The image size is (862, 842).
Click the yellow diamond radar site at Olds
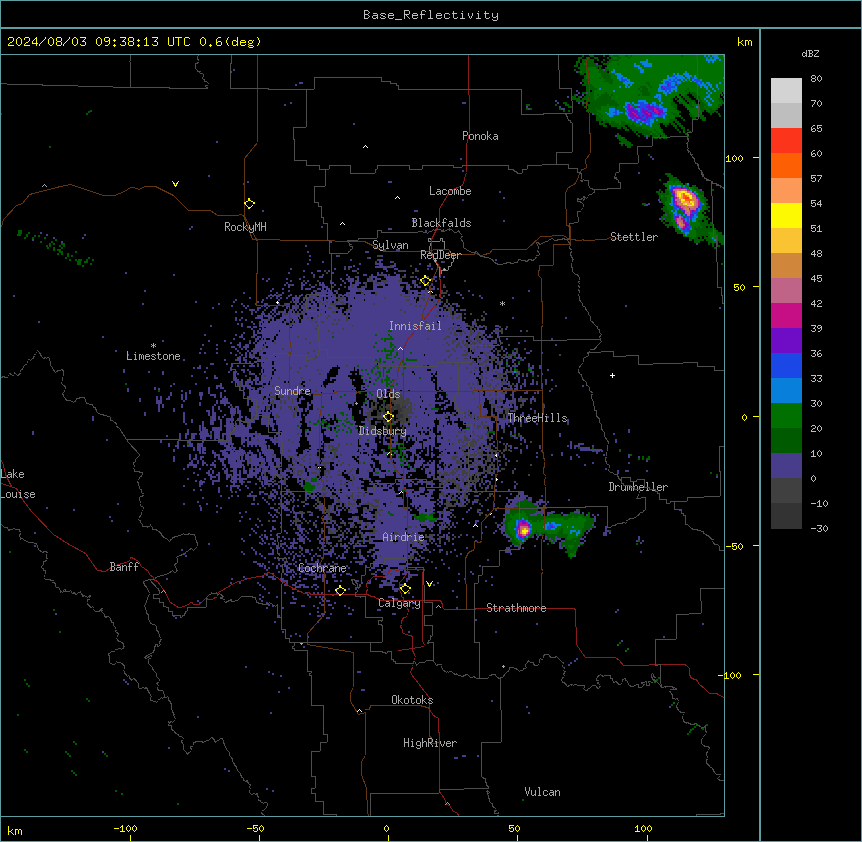pyautogui.click(x=388, y=417)
